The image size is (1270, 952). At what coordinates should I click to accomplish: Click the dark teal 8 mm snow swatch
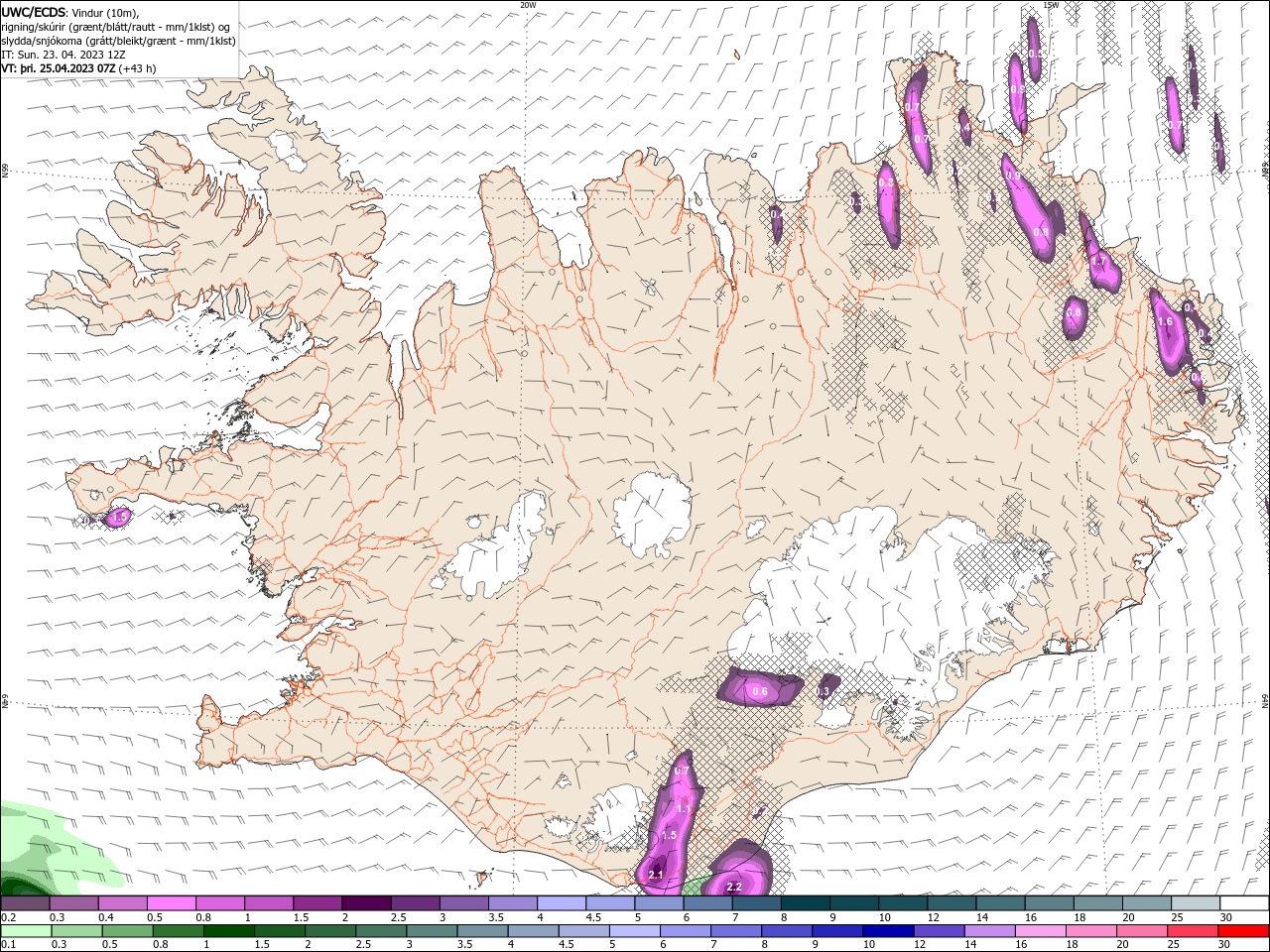click(806, 903)
